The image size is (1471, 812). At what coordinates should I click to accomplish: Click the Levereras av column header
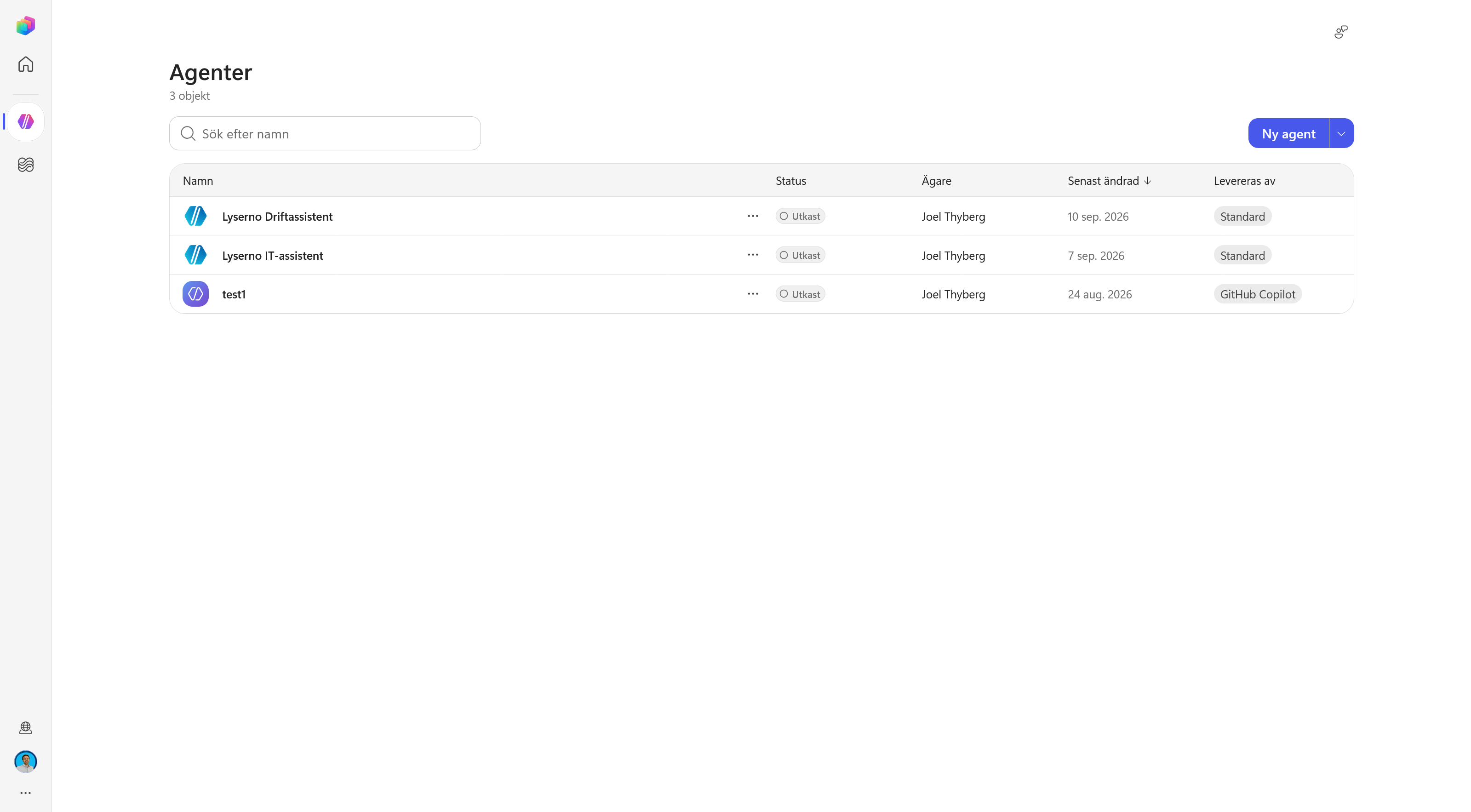[x=1244, y=180]
